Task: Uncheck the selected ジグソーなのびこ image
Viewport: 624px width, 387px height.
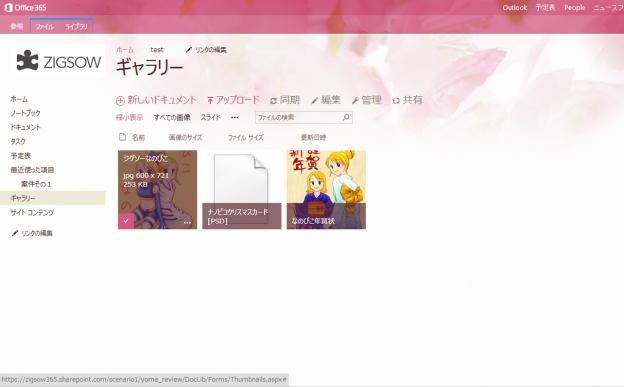Action: pyautogui.click(x=126, y=221)
